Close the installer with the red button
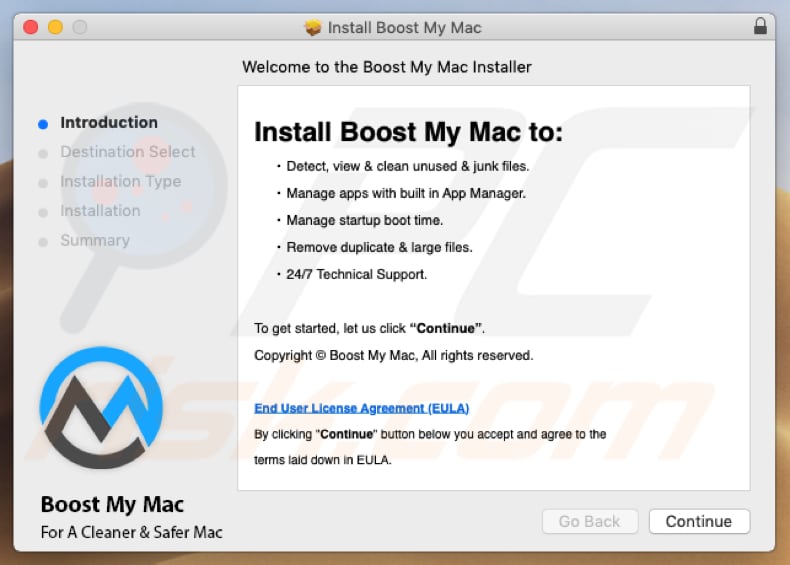The image size is (790, 565). pyautogui.click(x=31, y=27)
